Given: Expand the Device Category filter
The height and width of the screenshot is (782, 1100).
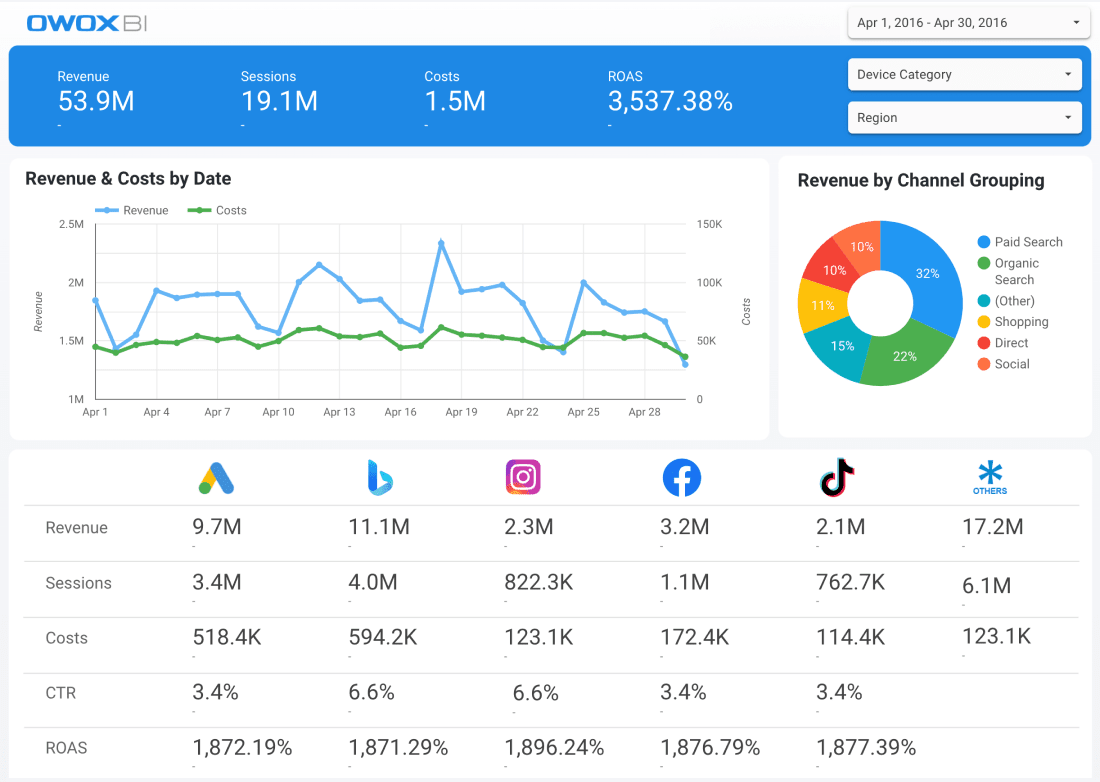Looking at the screenshot, I should (965, 74).
